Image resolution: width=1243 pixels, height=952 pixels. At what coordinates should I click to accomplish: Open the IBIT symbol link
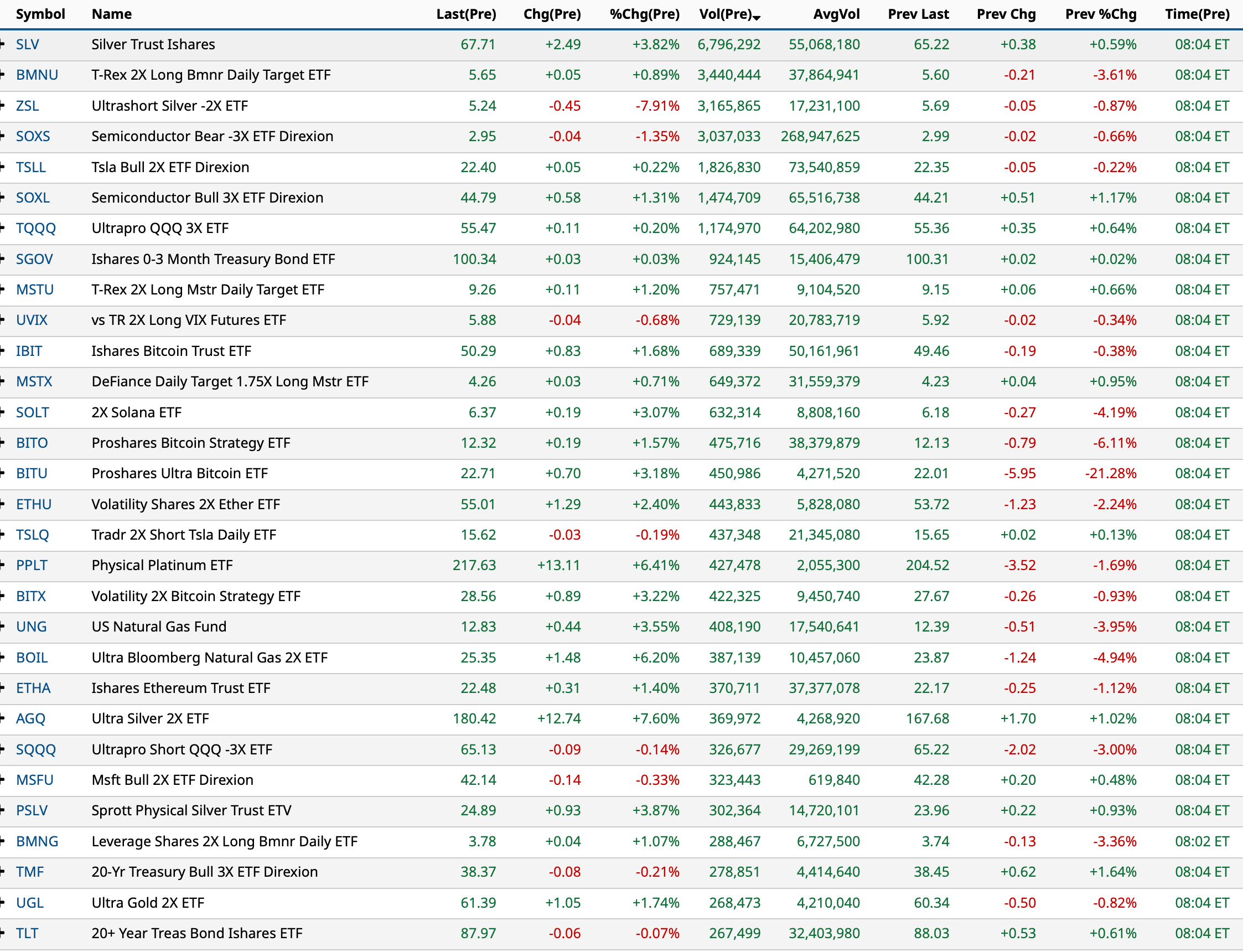pos(29,351)
